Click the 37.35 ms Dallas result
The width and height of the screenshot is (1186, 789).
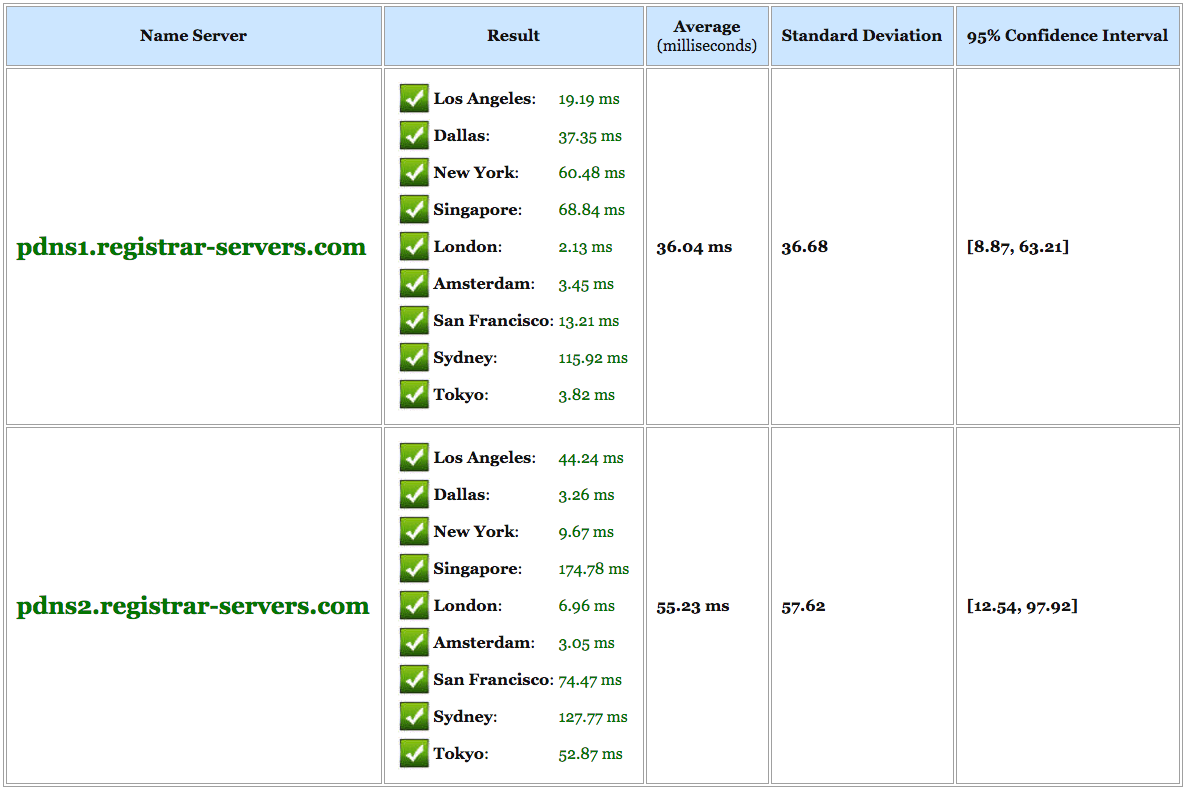point(590,136)
